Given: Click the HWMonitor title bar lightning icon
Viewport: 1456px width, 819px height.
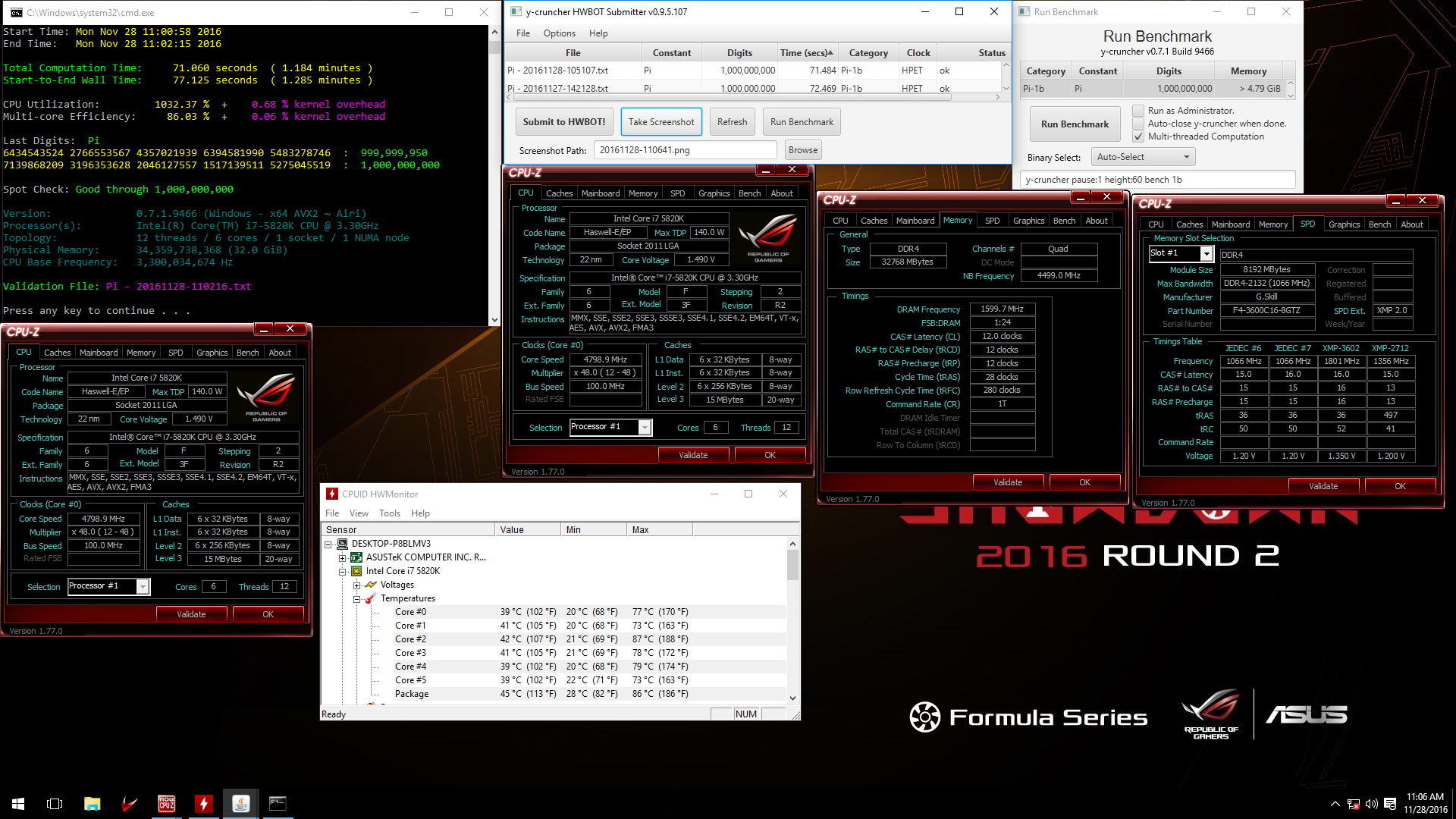Looking at the screenshot, I should (x=332, y=494).
